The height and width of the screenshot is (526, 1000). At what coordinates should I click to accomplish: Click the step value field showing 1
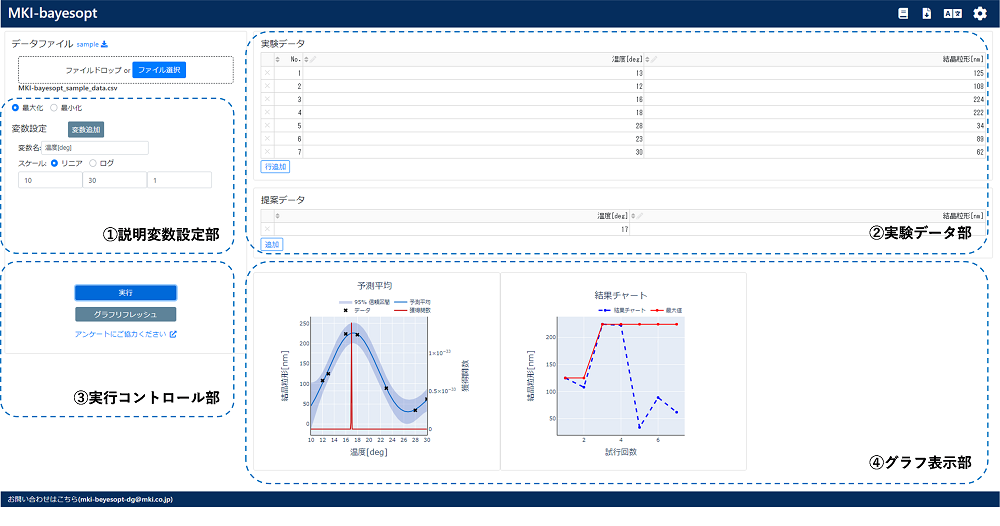179,180
